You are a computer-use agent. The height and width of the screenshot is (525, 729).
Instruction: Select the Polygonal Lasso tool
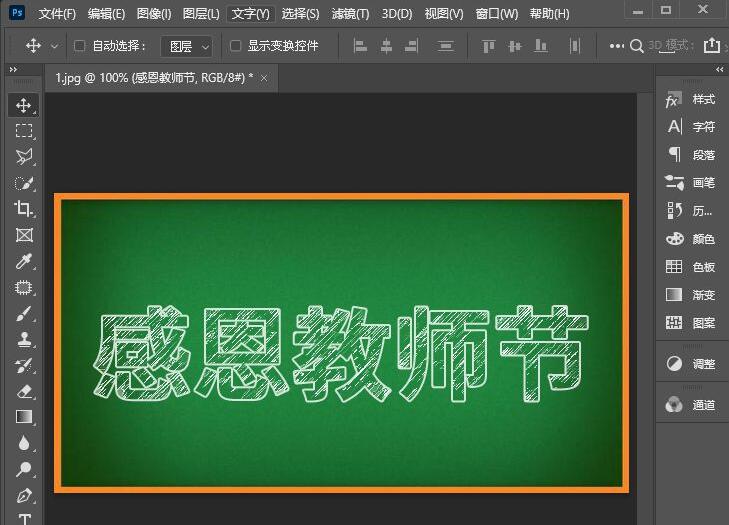[x=24, y=157]
